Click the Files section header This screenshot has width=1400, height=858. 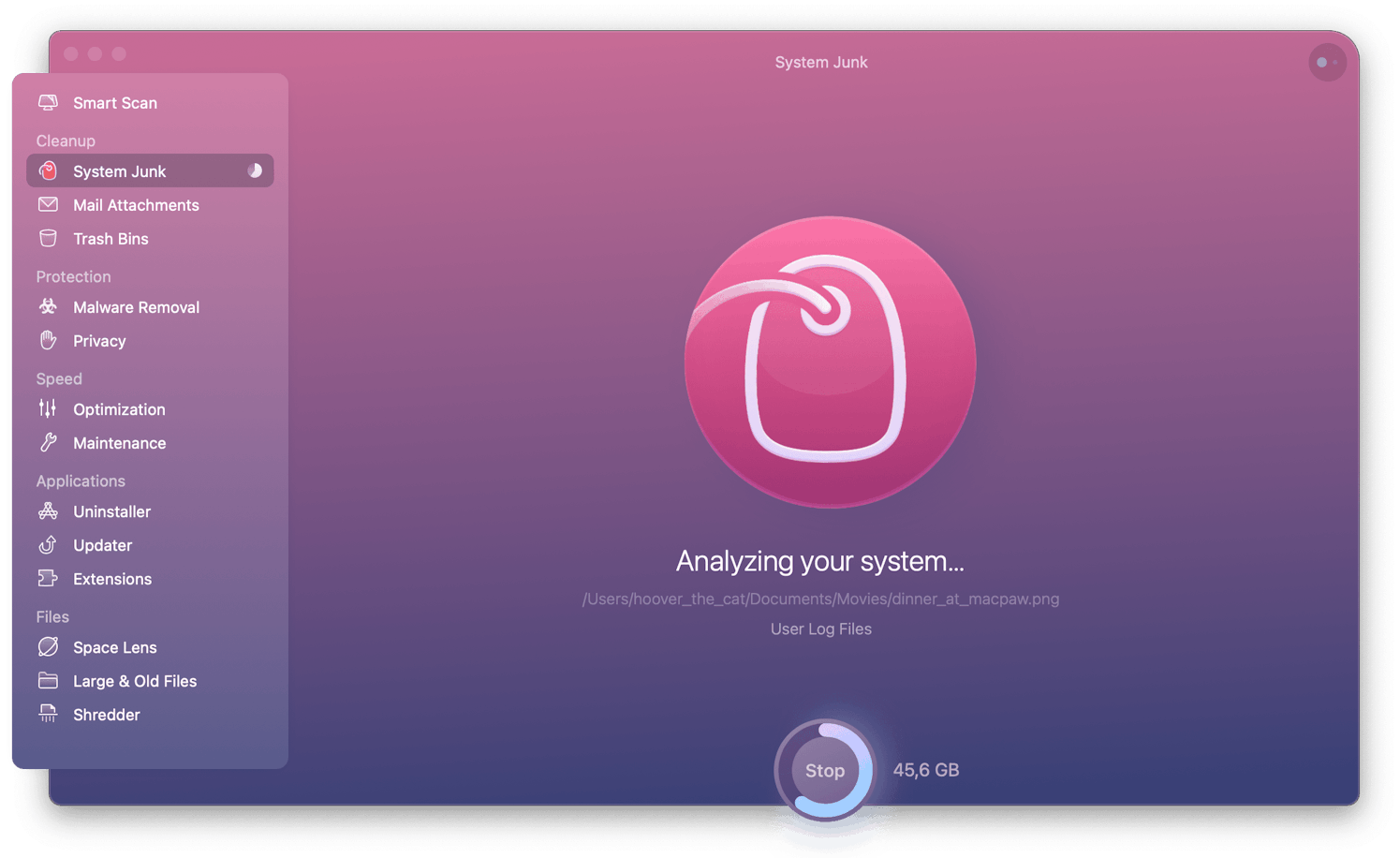(52, 616)
